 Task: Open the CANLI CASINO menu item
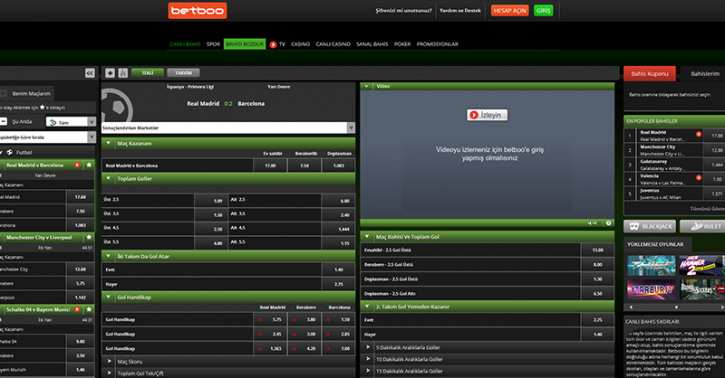(333, 44)
